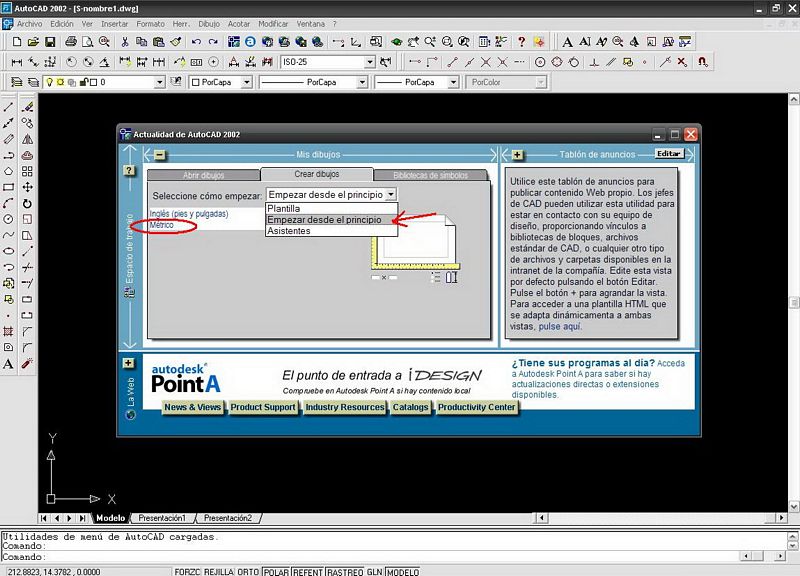Open the layer list dropdown showing layer 0
Viewport: 800px width, 576px height.
coord(160,82)
